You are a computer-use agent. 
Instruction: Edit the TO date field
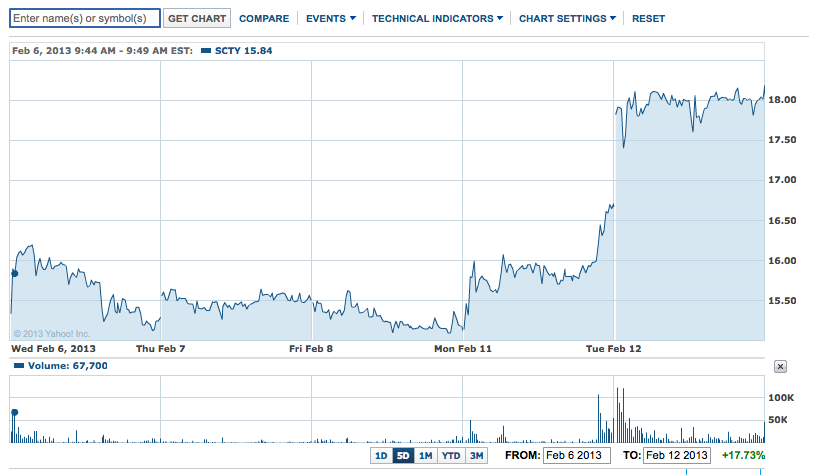click(x=676, y=456)
